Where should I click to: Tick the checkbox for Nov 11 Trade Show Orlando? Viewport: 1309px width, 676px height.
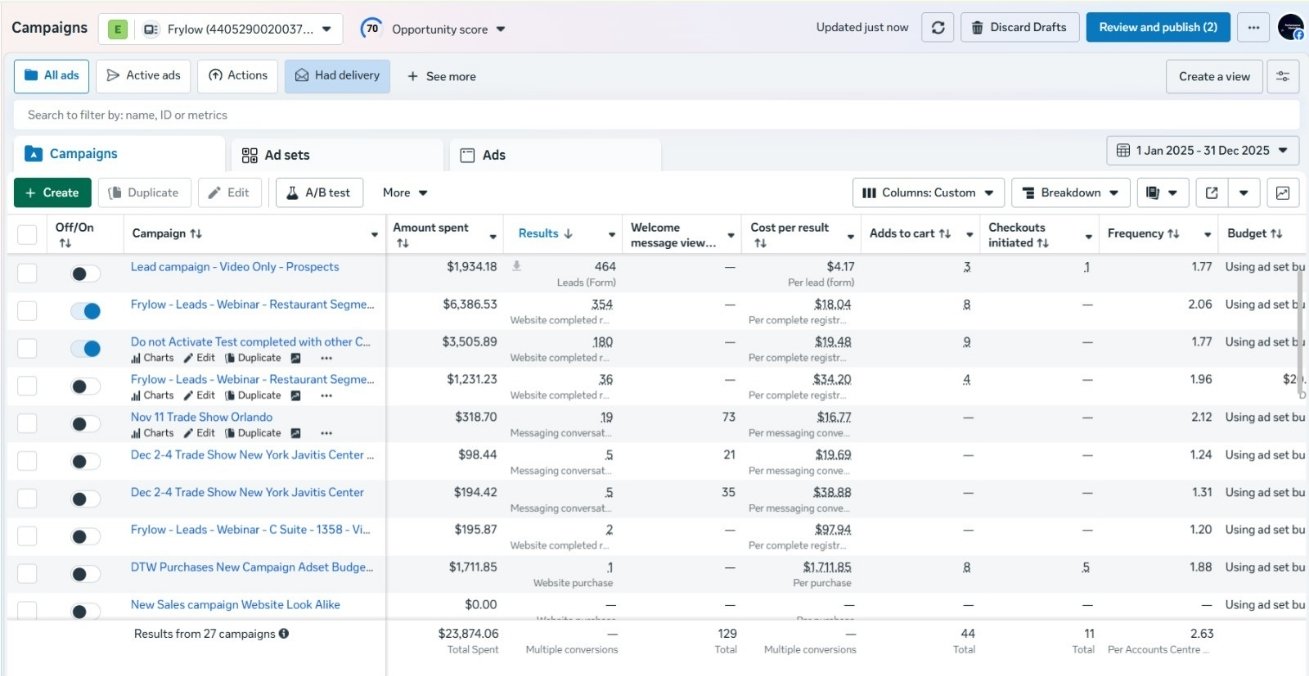pyautogui.click(x=27, y=424)
